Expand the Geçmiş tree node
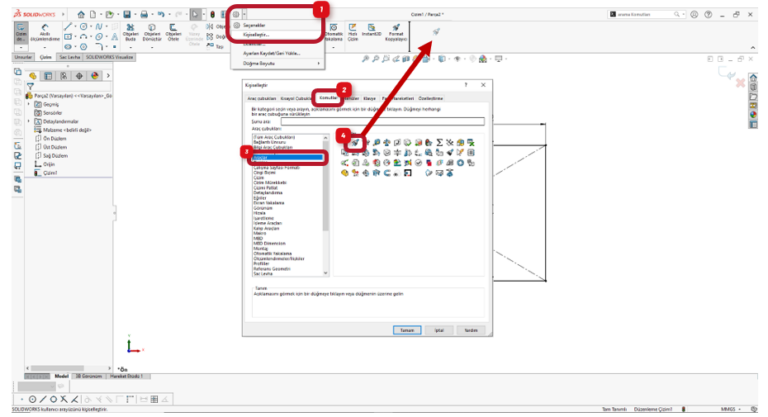The height and width of the screenshot is (417, 768). (x=28, y=104)
